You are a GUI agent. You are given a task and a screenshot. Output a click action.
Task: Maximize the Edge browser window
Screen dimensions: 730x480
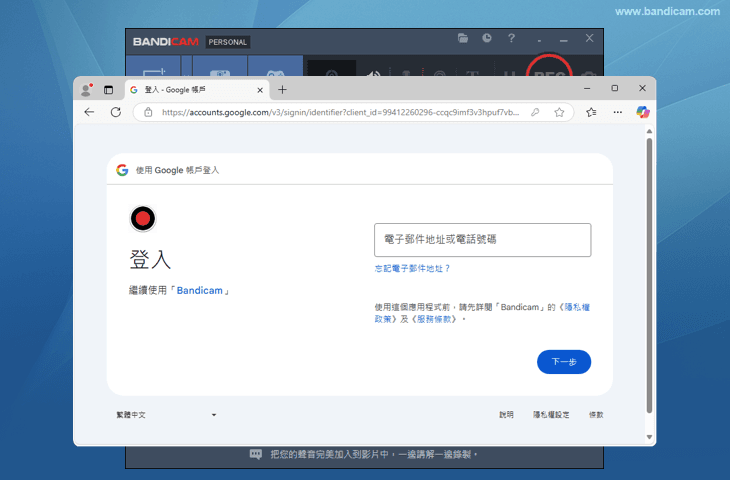pos(615,88)
